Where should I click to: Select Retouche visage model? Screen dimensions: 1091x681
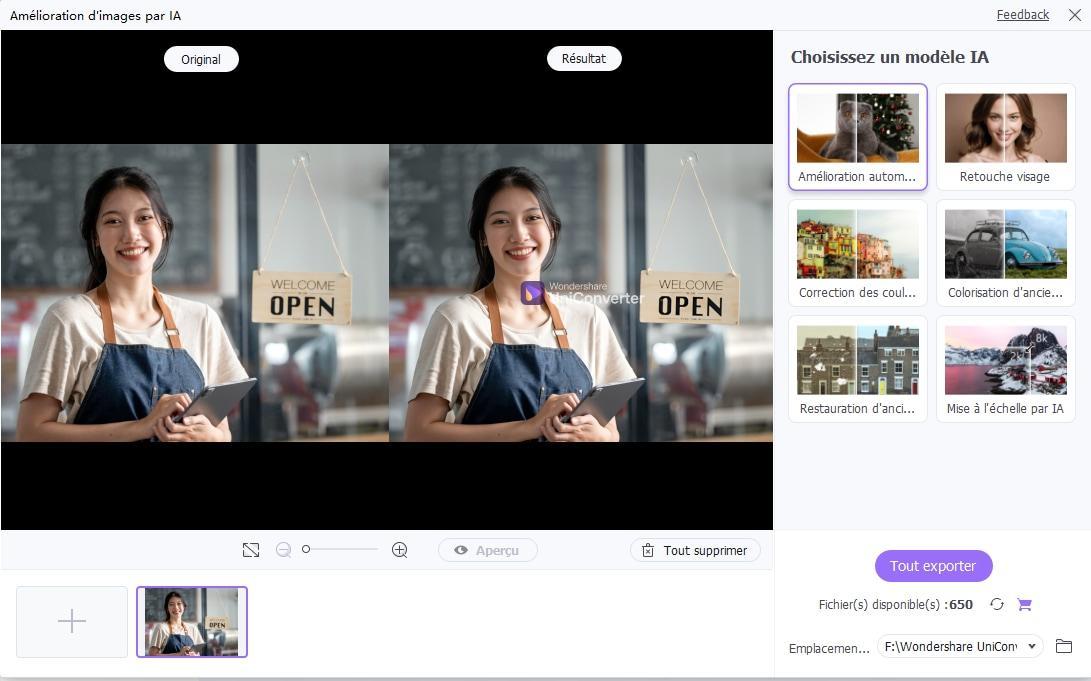[x=1005, y=137]
